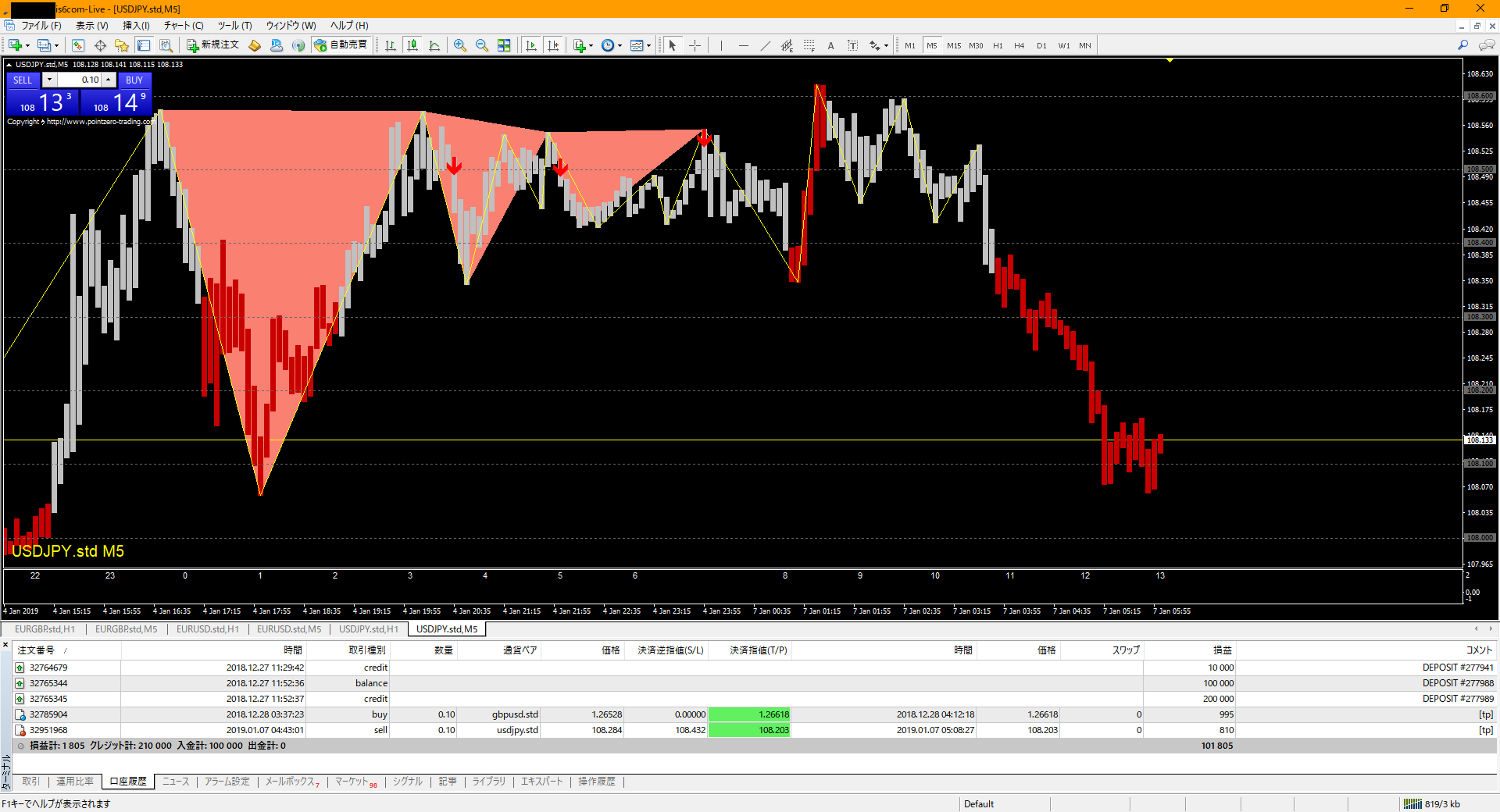This screenshot has width=1500, height=812.
Task: Click the search magnifier icon in toolbar
Action: [1462, 45]
